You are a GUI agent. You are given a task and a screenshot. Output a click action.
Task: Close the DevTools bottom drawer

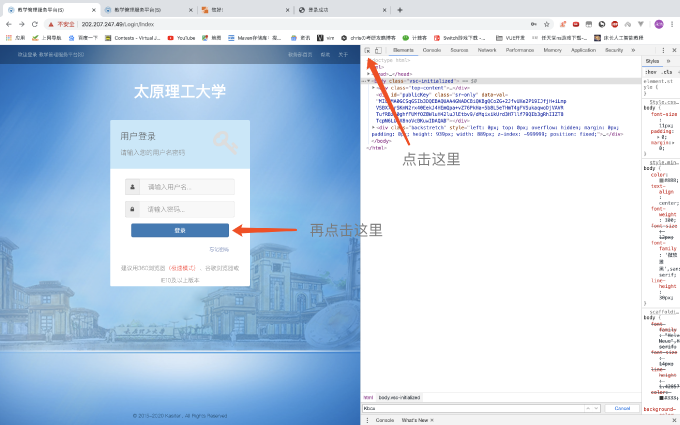pos(674,420)
